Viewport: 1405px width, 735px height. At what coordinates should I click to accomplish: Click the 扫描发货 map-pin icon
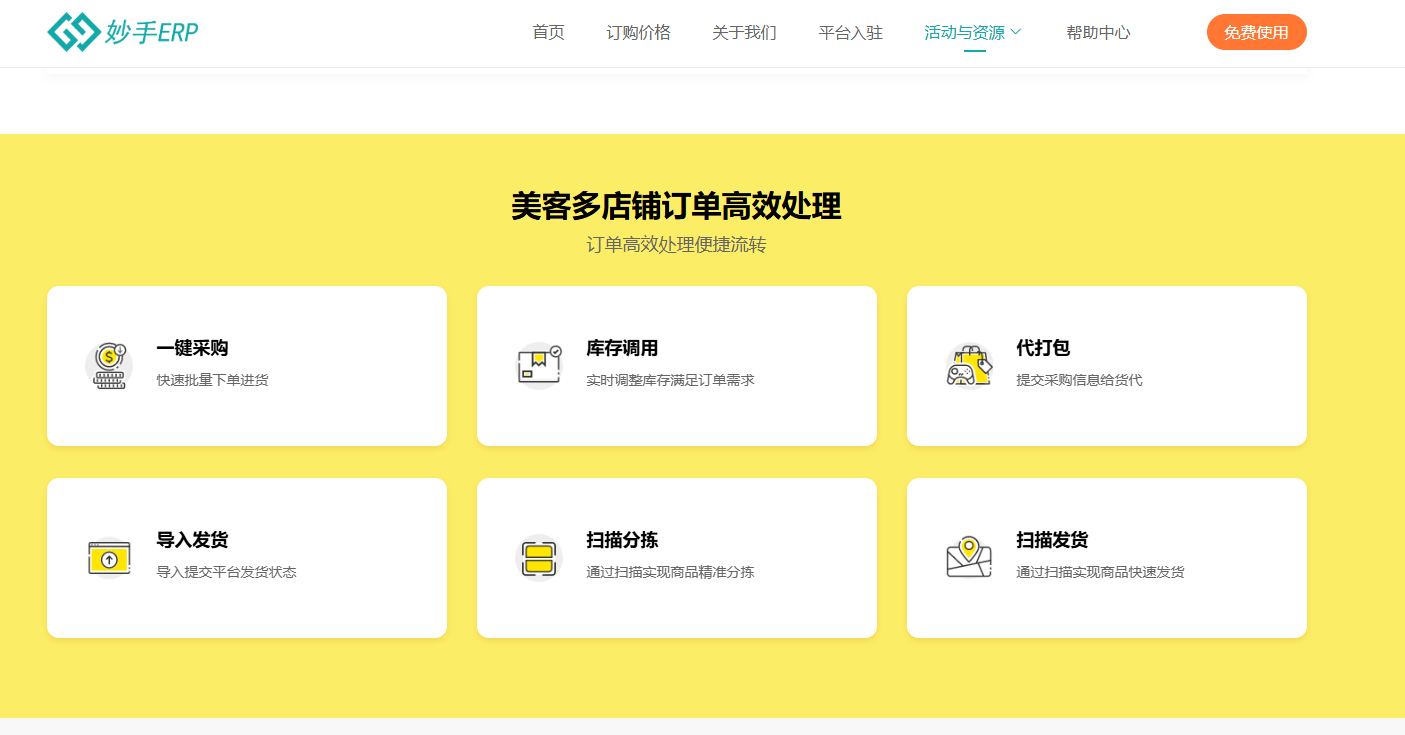pyautogui.click(x=968, y=557)
